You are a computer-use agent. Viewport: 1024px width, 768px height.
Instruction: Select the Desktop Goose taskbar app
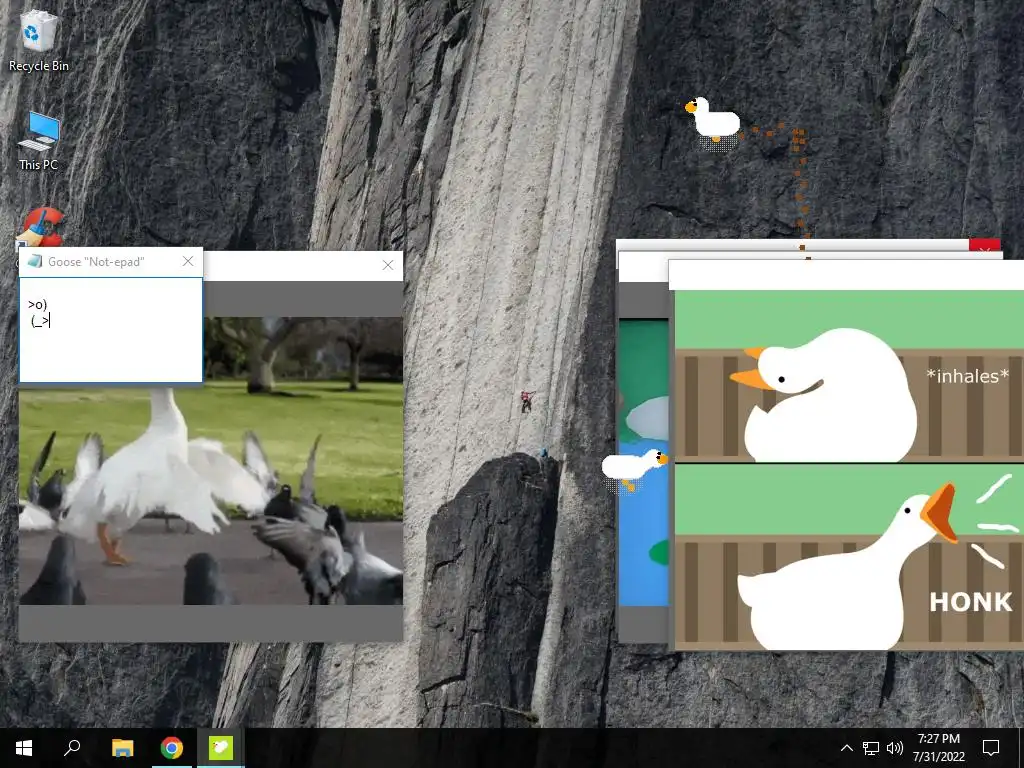pos(221,748)
